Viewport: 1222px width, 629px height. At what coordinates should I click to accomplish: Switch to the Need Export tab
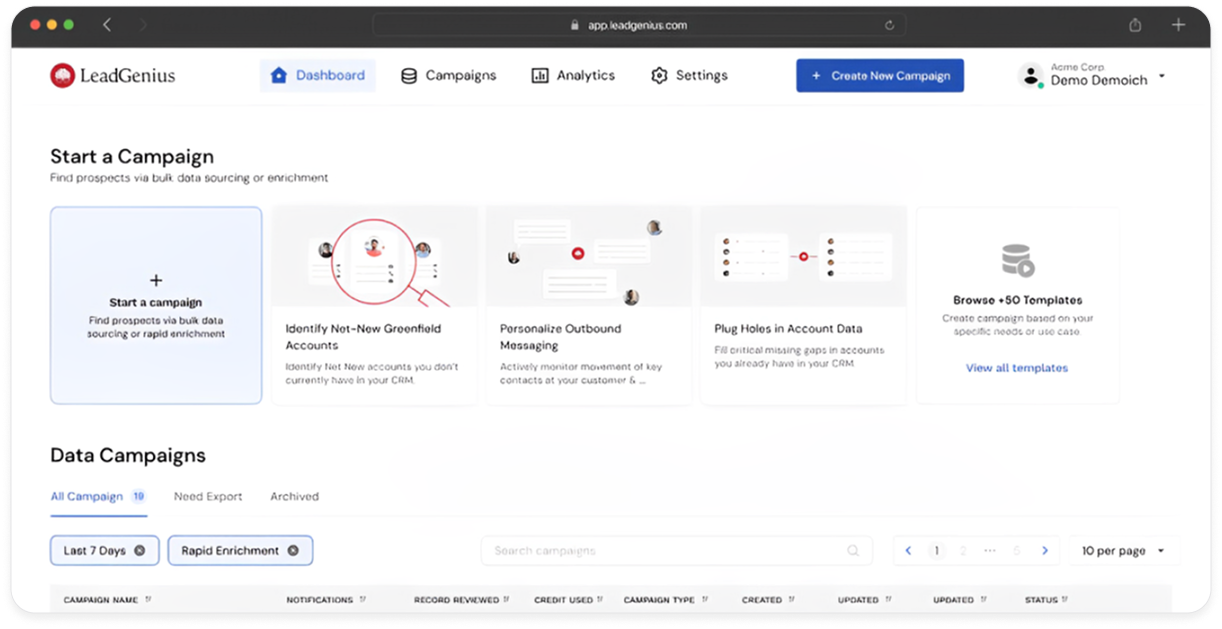tap(207, 496)
